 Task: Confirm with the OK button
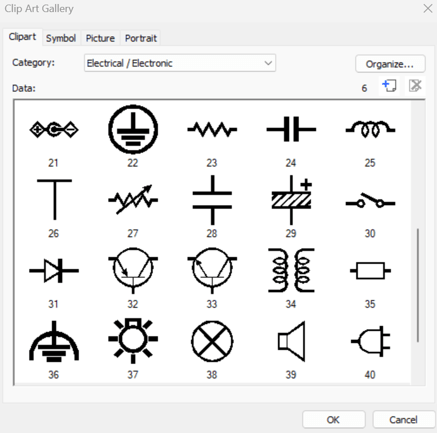pos(333,419)
